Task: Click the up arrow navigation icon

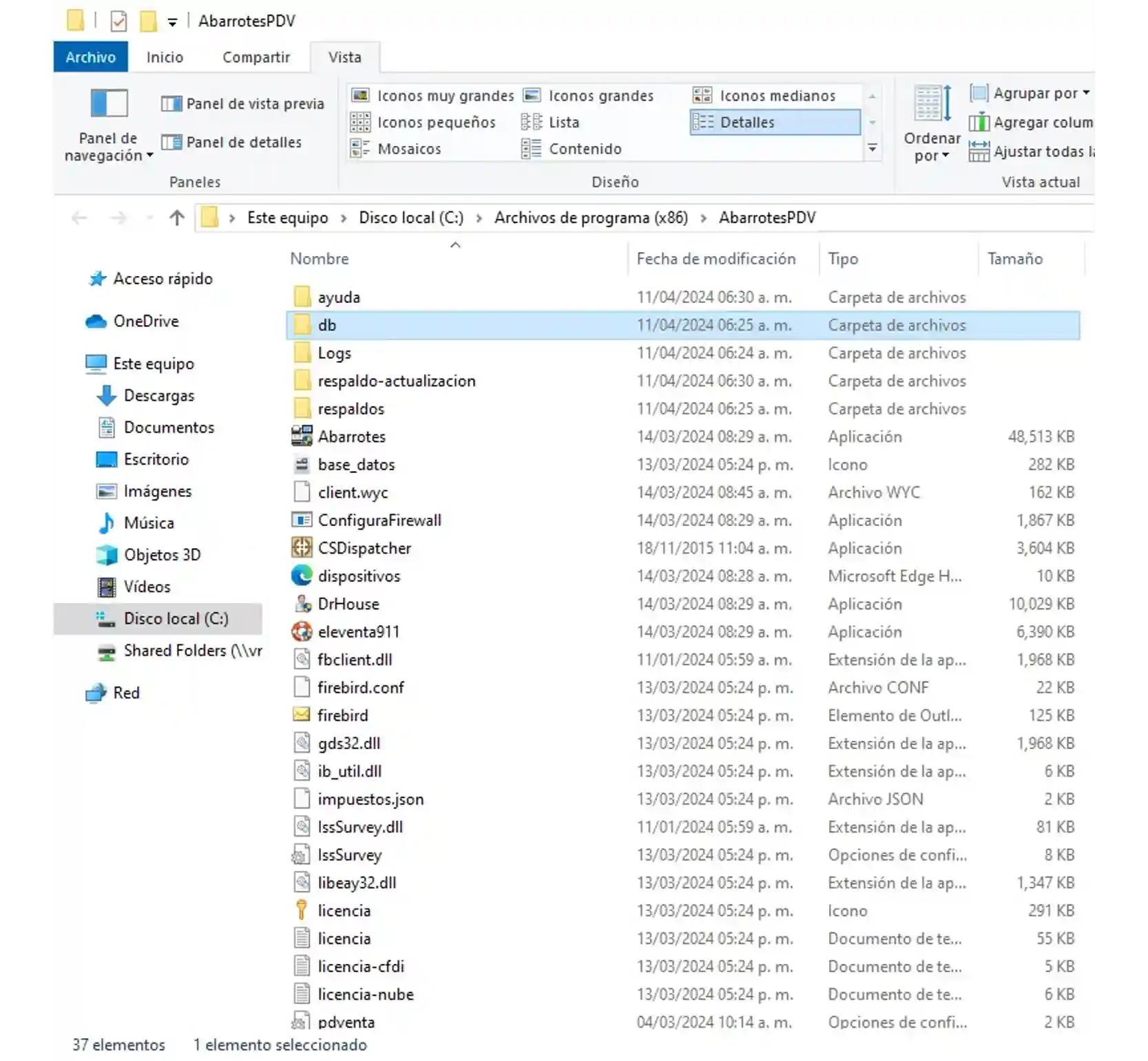Action: click(177, 218)
